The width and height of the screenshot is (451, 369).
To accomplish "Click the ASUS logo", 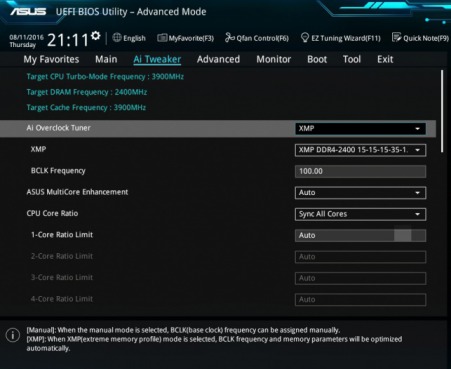I will pos(28,11).
